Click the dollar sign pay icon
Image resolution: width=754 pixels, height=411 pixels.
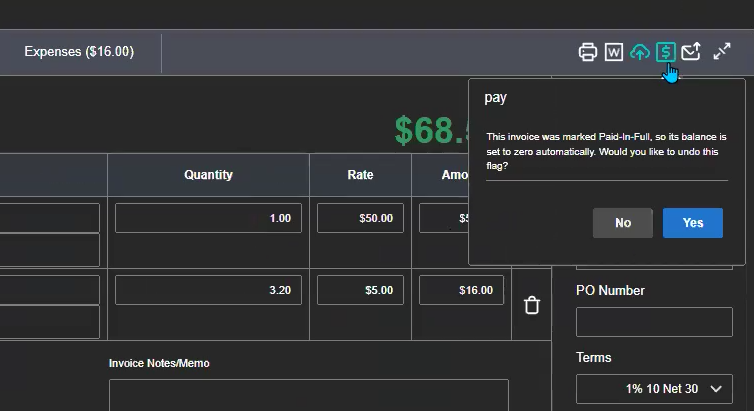point(666,52)
